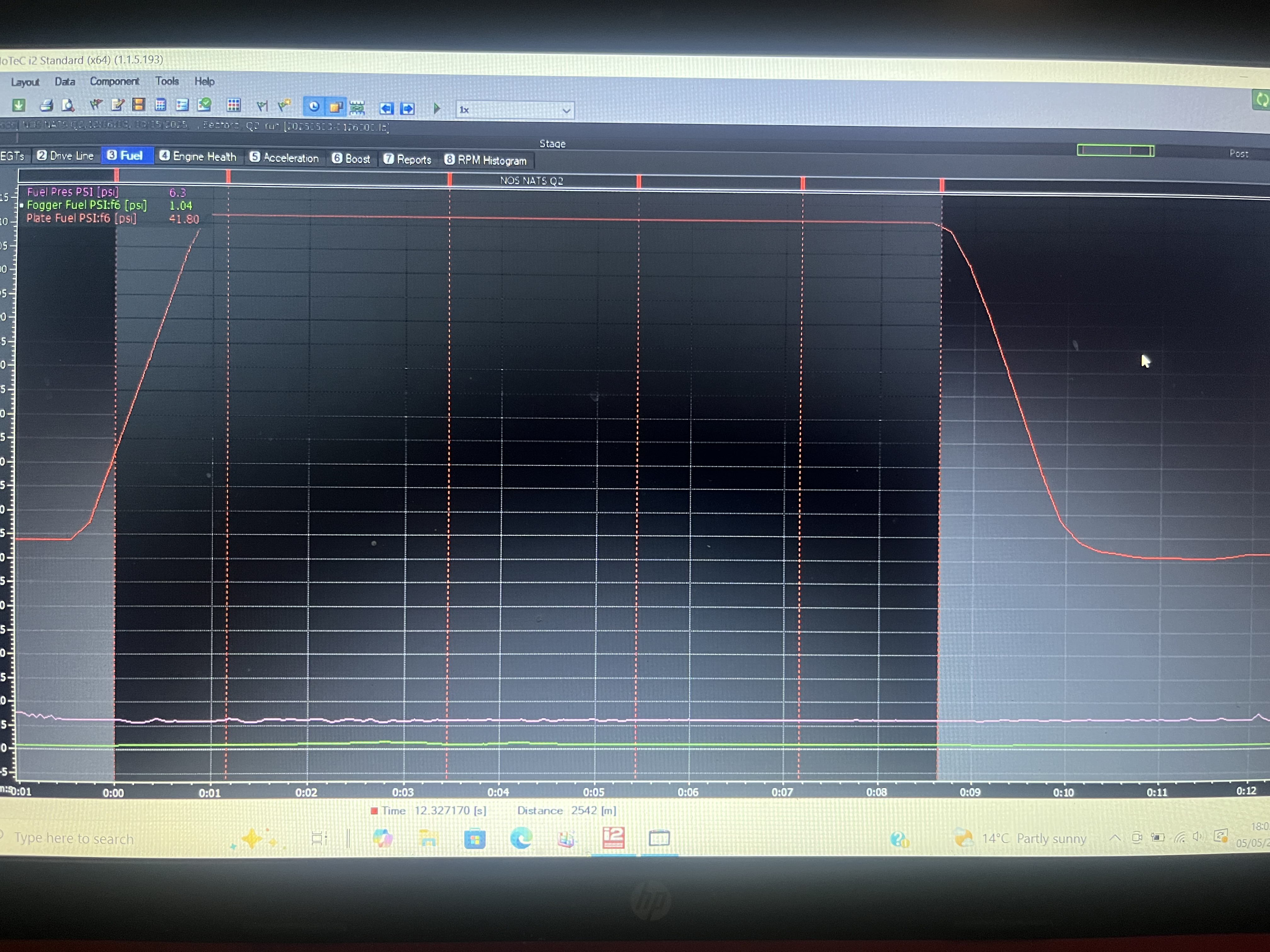Switch to the Acceleration tab
This screenshot has width=1270, height=952.
[285, 158]
